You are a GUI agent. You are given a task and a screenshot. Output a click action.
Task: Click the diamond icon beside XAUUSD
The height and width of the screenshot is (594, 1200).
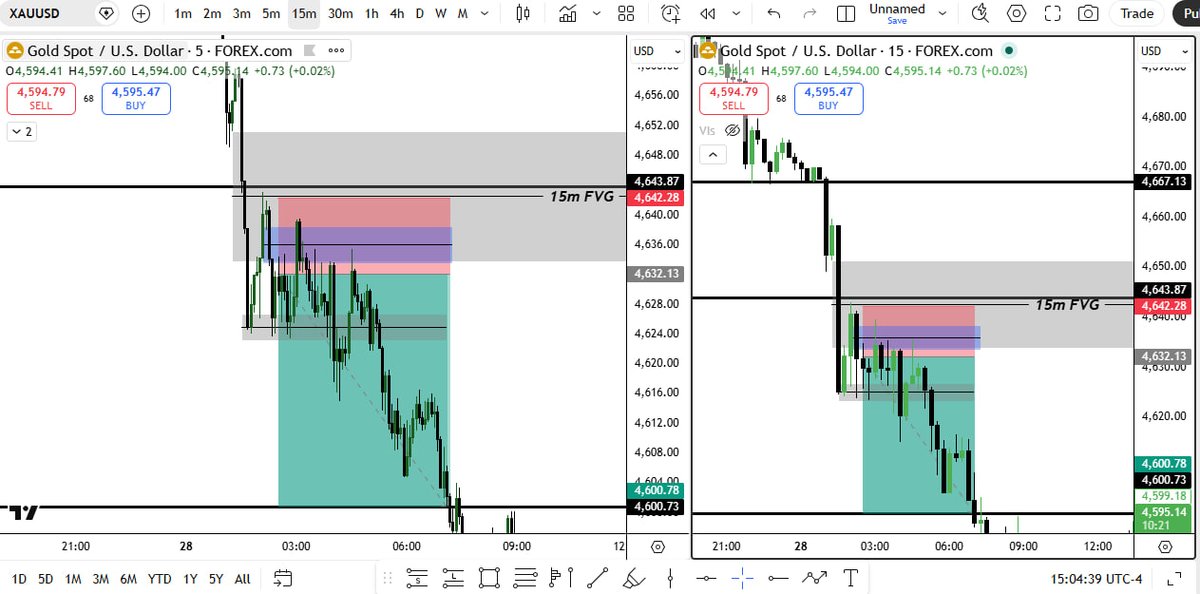click(x=106, y=14)
